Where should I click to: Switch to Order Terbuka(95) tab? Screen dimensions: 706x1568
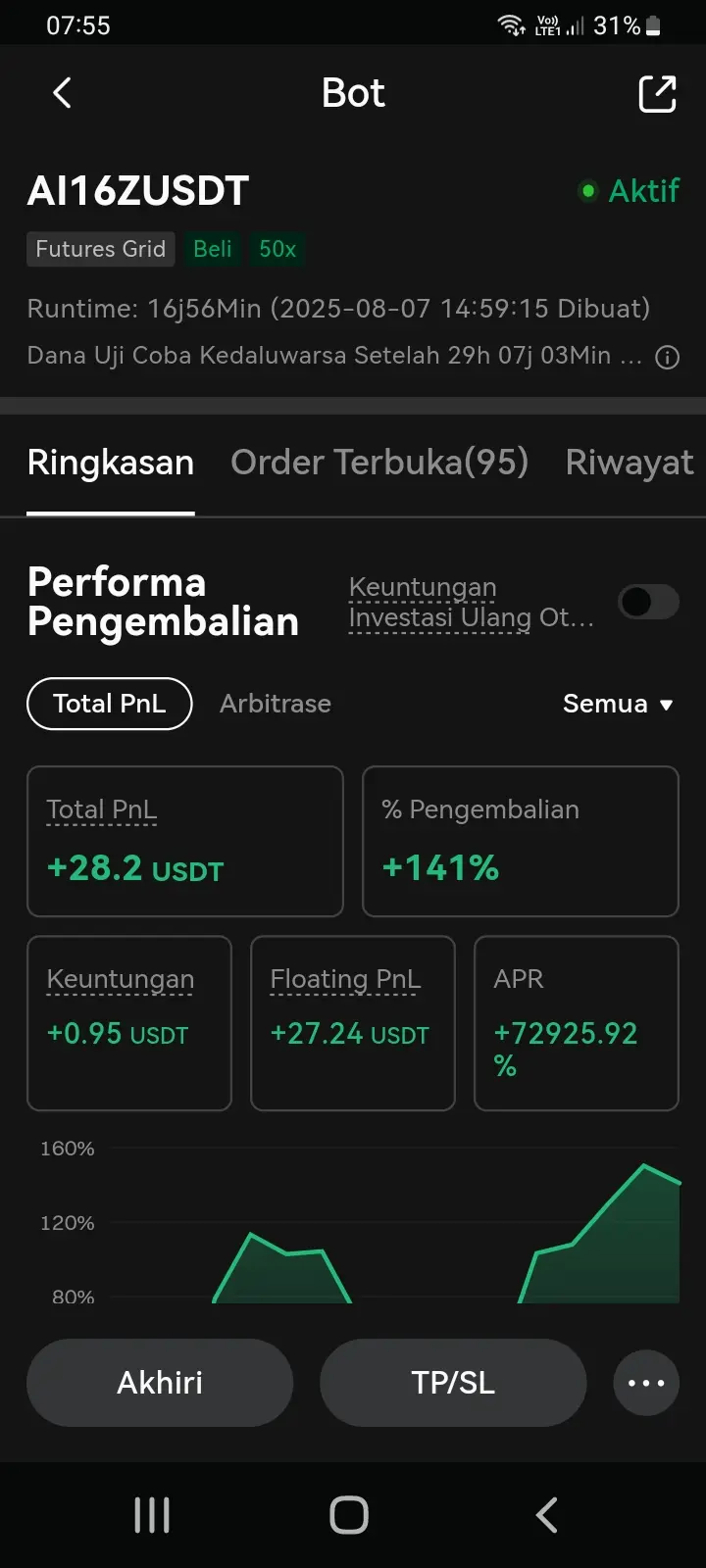(x=379, y=462)
